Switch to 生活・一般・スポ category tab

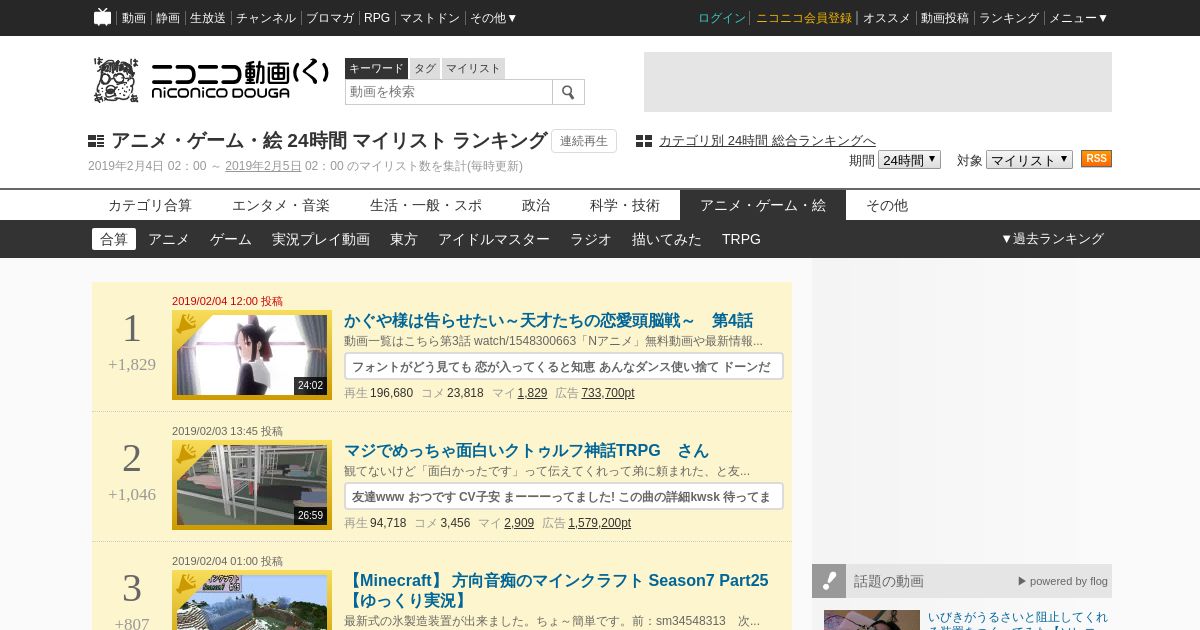tap(426, 205)
